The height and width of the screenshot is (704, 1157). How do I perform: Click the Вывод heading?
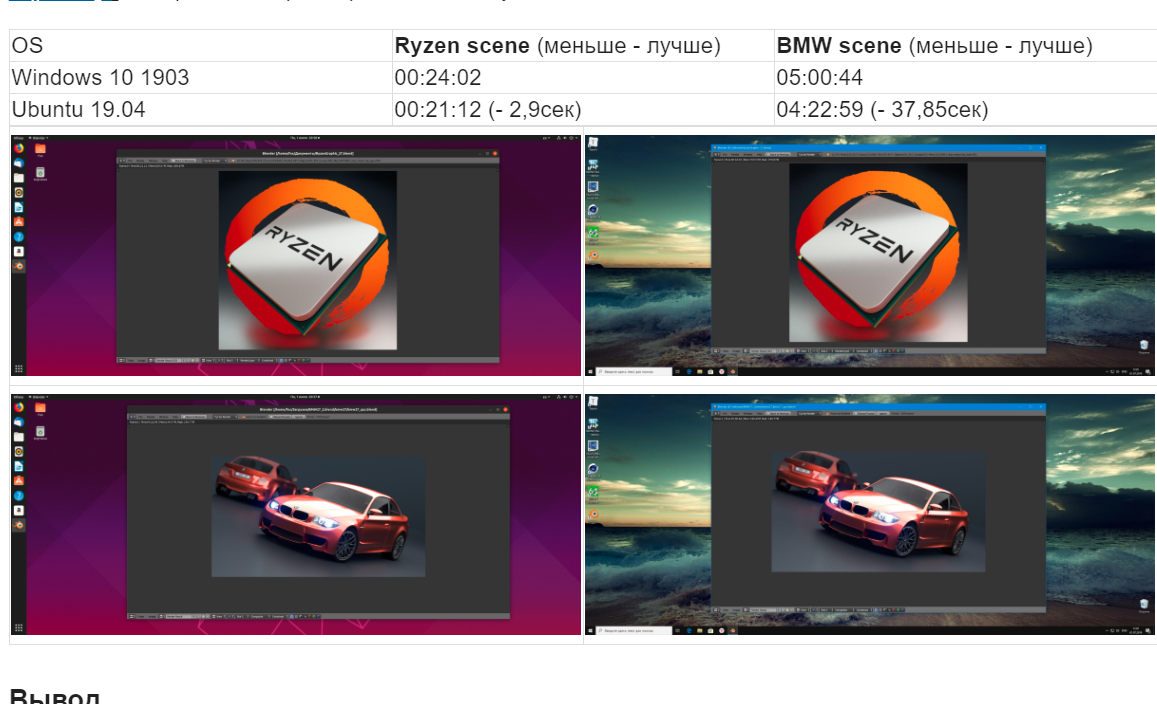click(55, 695)
